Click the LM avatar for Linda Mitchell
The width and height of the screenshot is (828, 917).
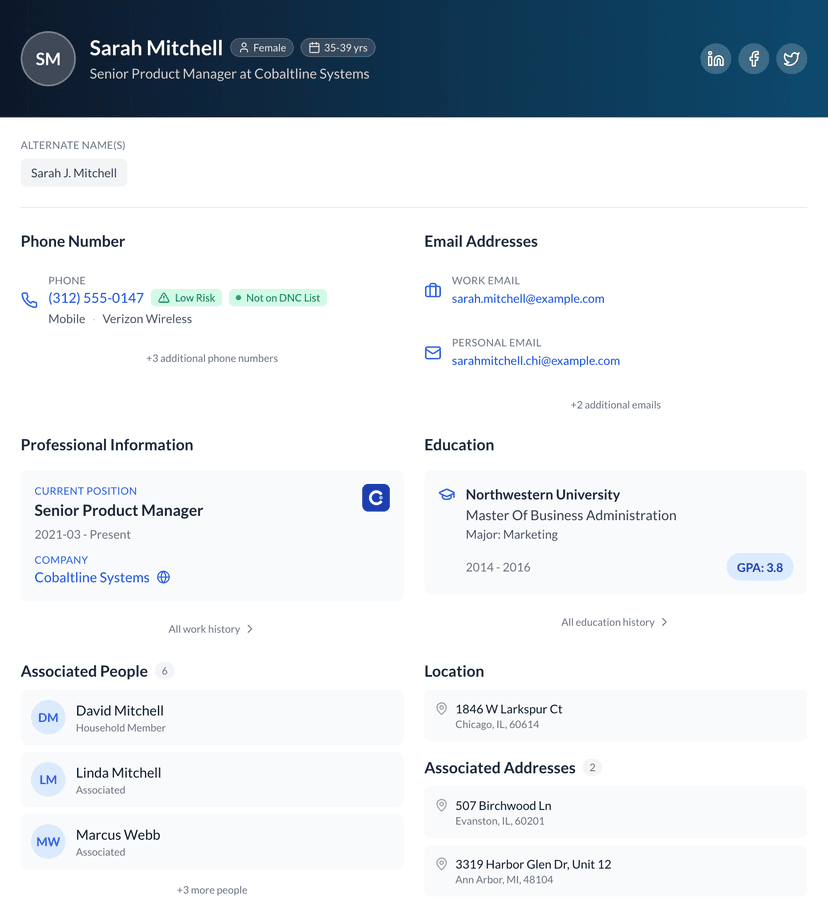[48, 780]
